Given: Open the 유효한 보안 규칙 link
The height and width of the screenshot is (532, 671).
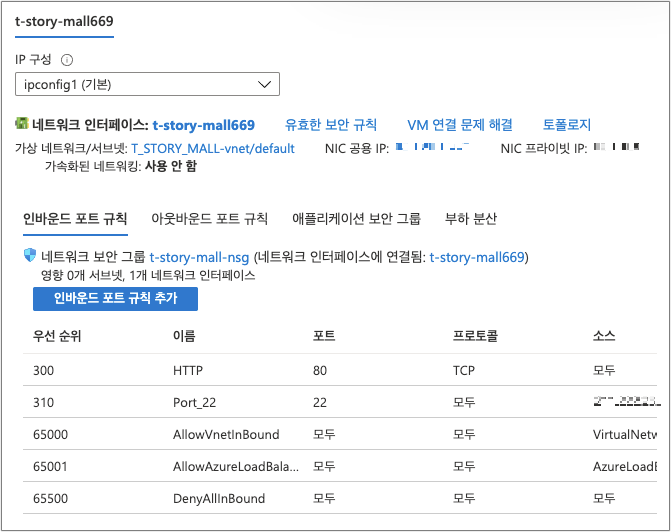Looking at the screenshot, I should pyautogui.click(x=331, y=125).
